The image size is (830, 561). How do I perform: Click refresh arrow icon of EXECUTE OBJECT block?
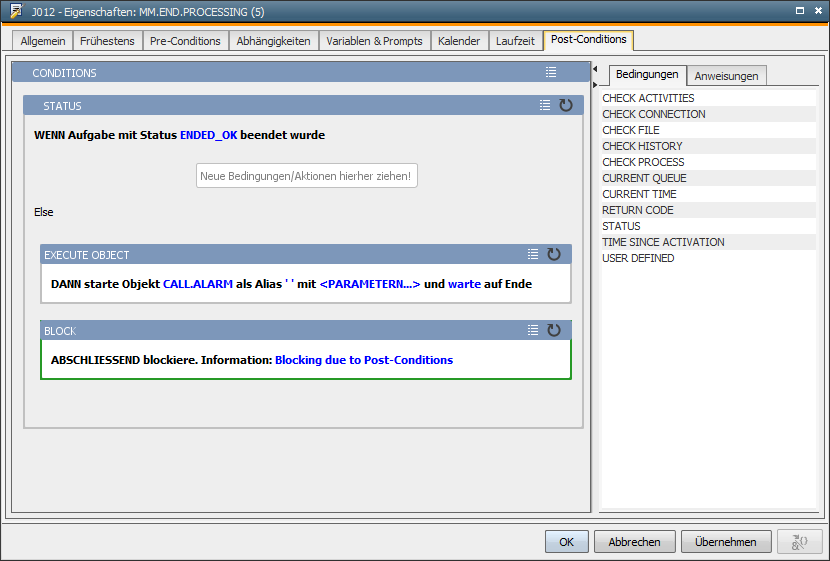554,255
